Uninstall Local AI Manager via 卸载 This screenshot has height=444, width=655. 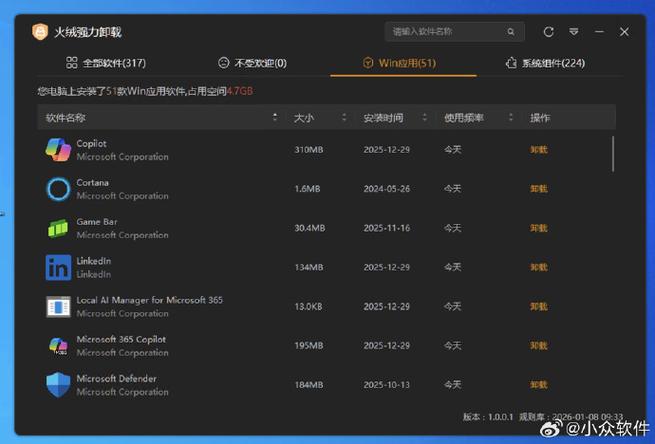[538, 307]
